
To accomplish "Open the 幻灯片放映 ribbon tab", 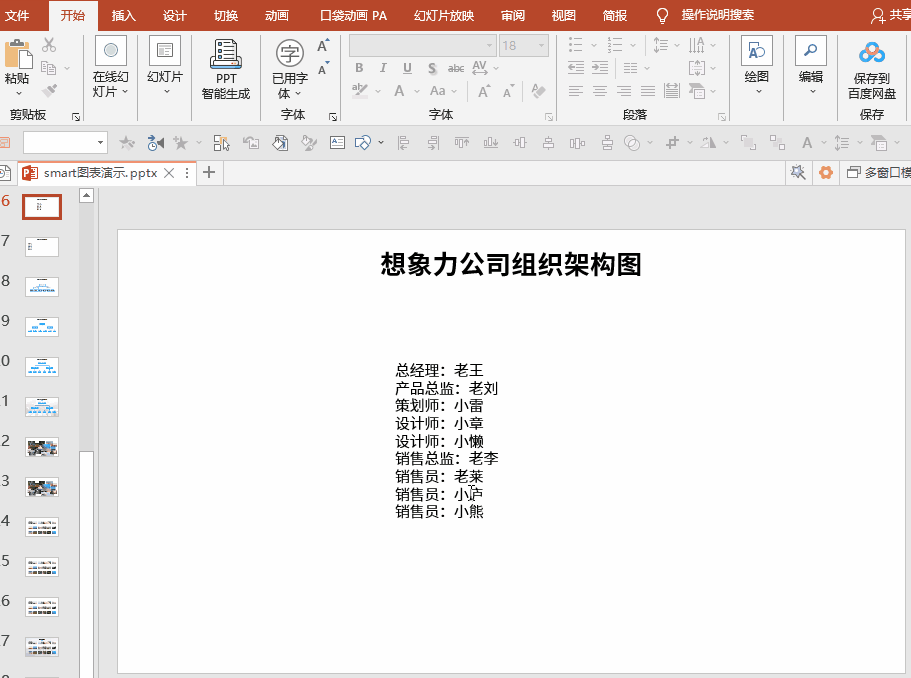I will [444, 15].
